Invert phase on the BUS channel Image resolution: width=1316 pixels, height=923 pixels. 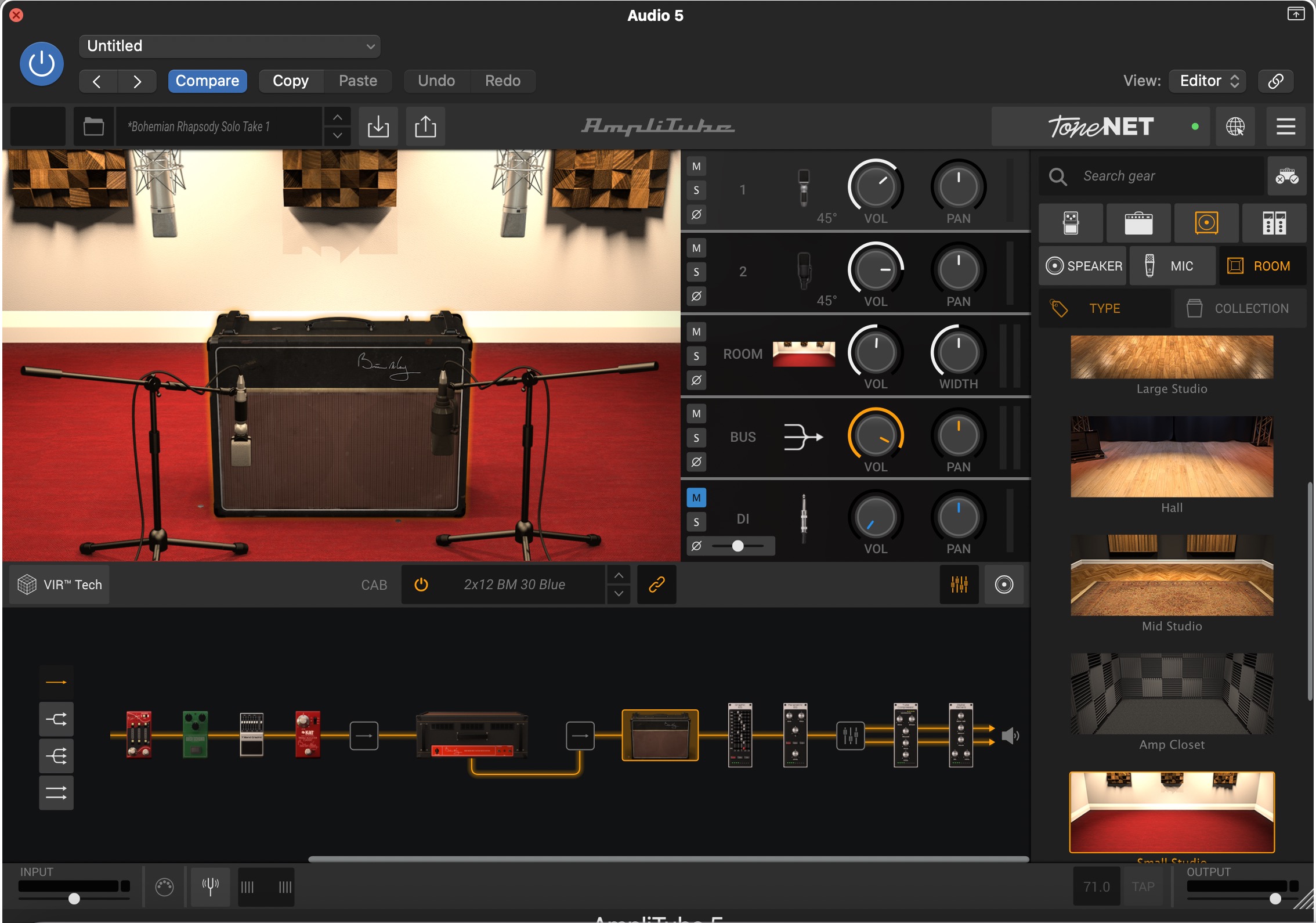coord(696,461)
